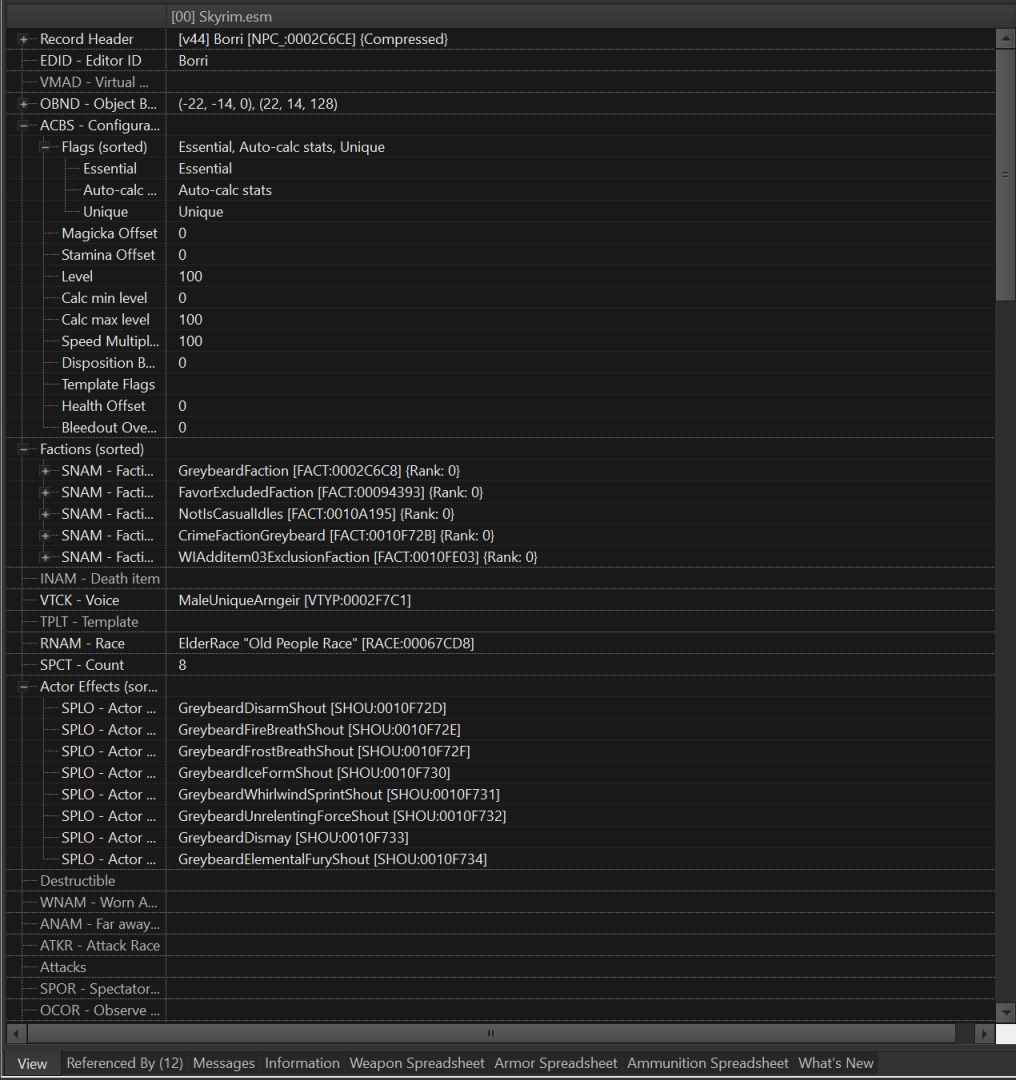
Task: Select the RNAM - Race row
Action: (500, 643)
